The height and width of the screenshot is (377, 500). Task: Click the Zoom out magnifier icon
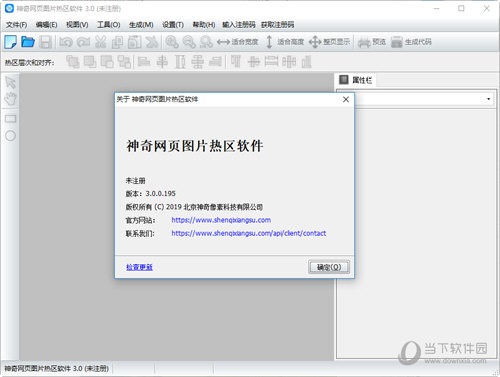click(189, 42)
